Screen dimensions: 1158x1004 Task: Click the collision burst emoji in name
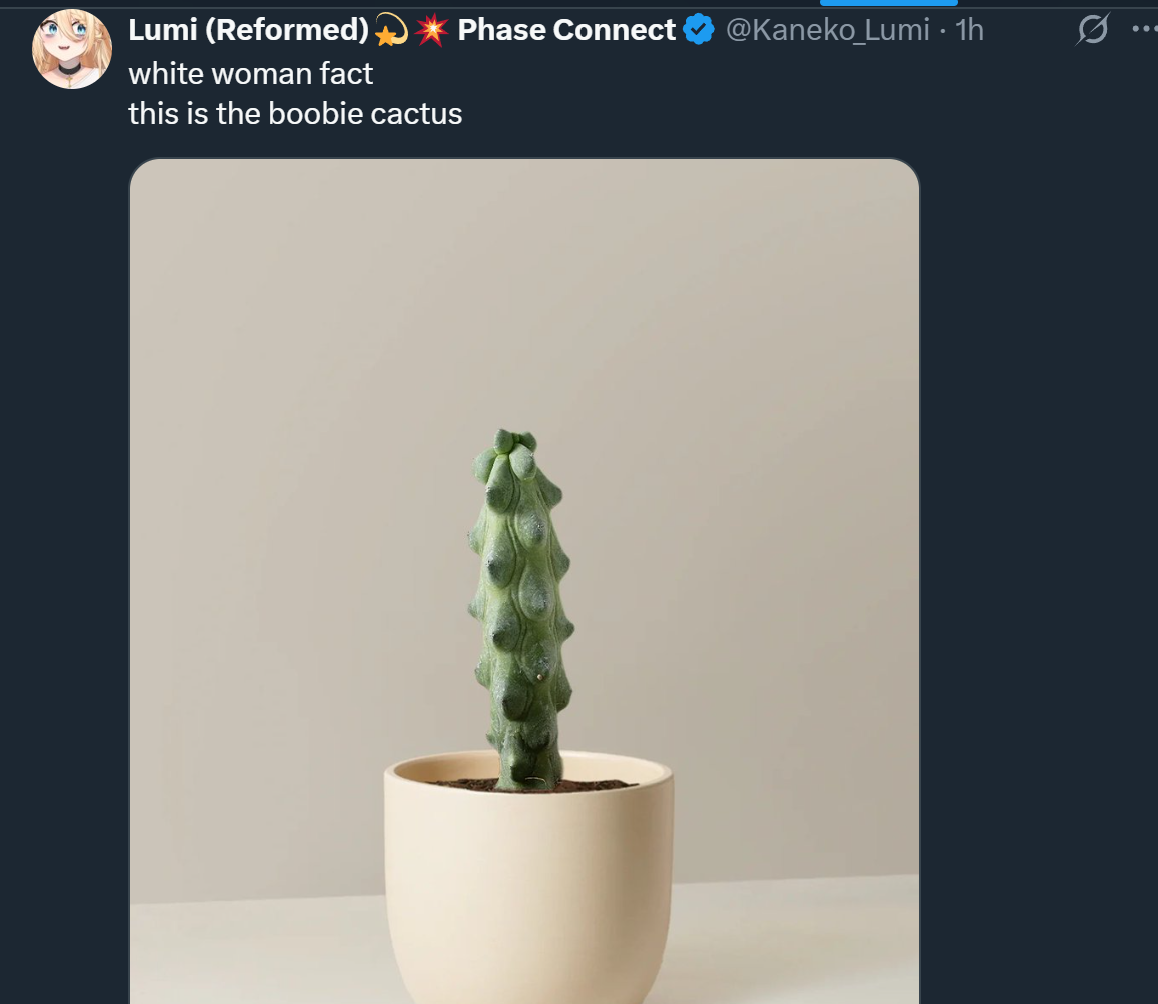coord(431,31)
